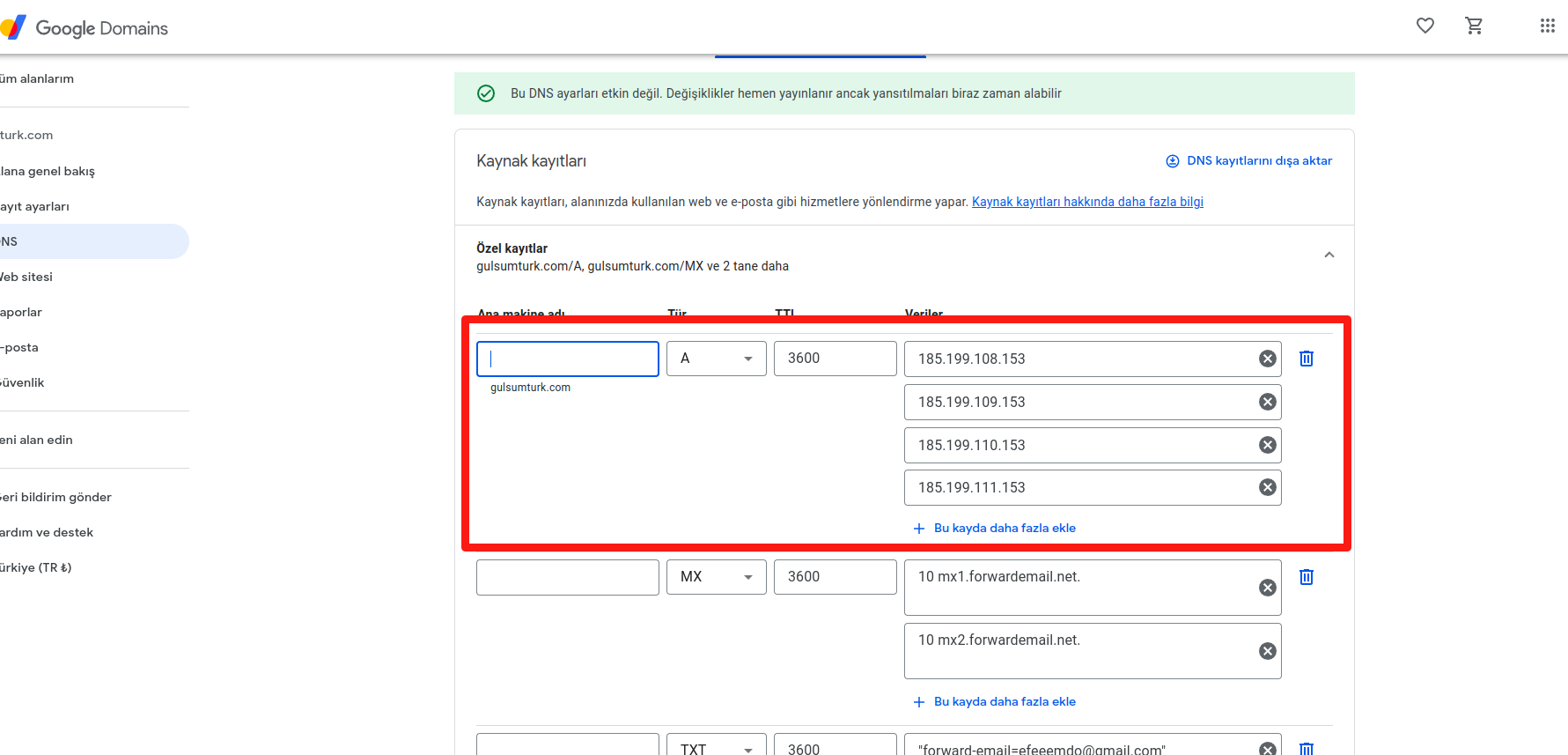Viewport: 1568px width, 755px height.
Task: Click the turk.com domain name in sidebar
Action: click(x=26, y=135)
